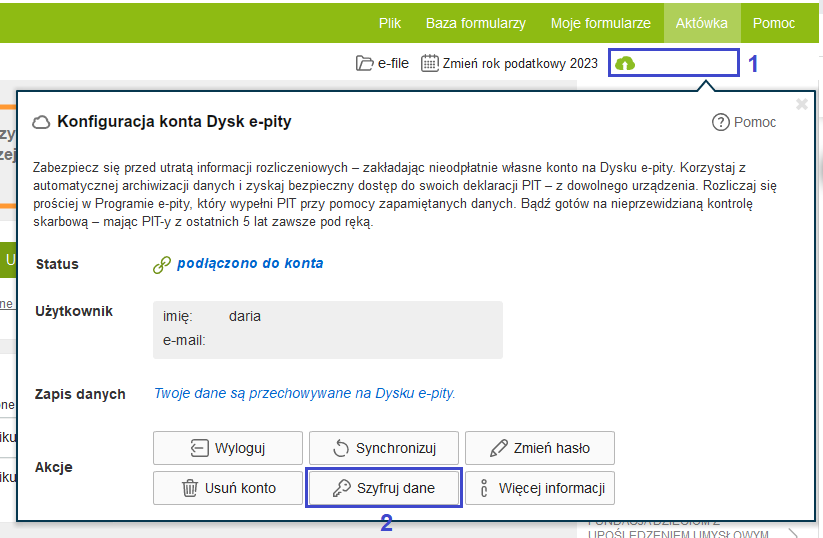Click the green cloud upload icon
This screenshot has height=538, width=823.
[625, 63]
